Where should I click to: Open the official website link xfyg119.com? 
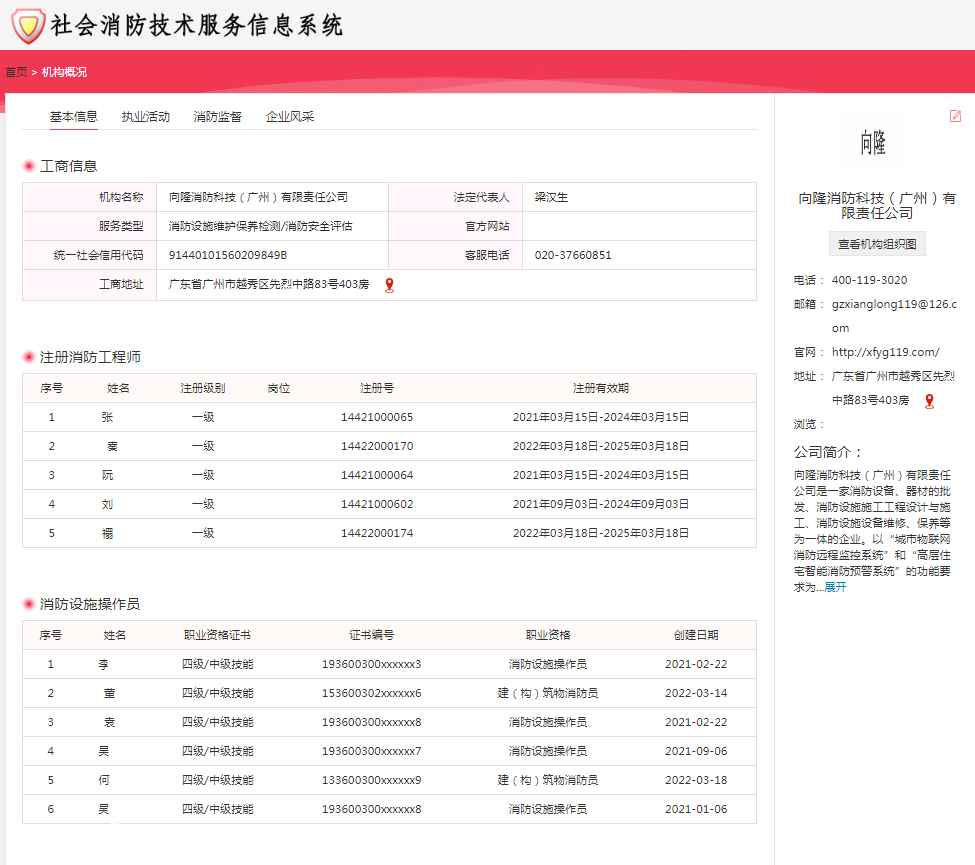(885, 352)
